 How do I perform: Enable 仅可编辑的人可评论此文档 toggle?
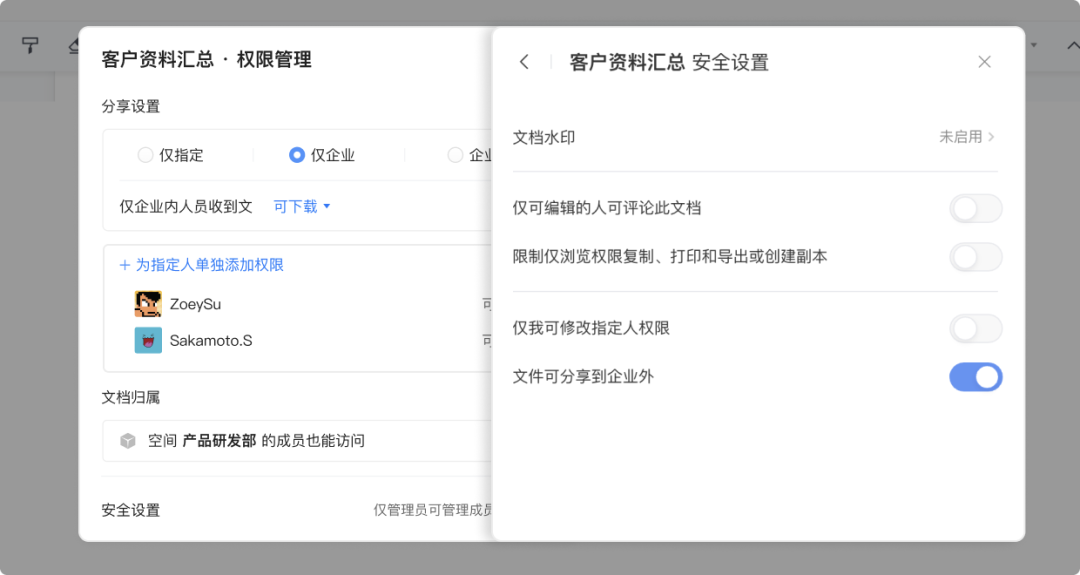975,208
